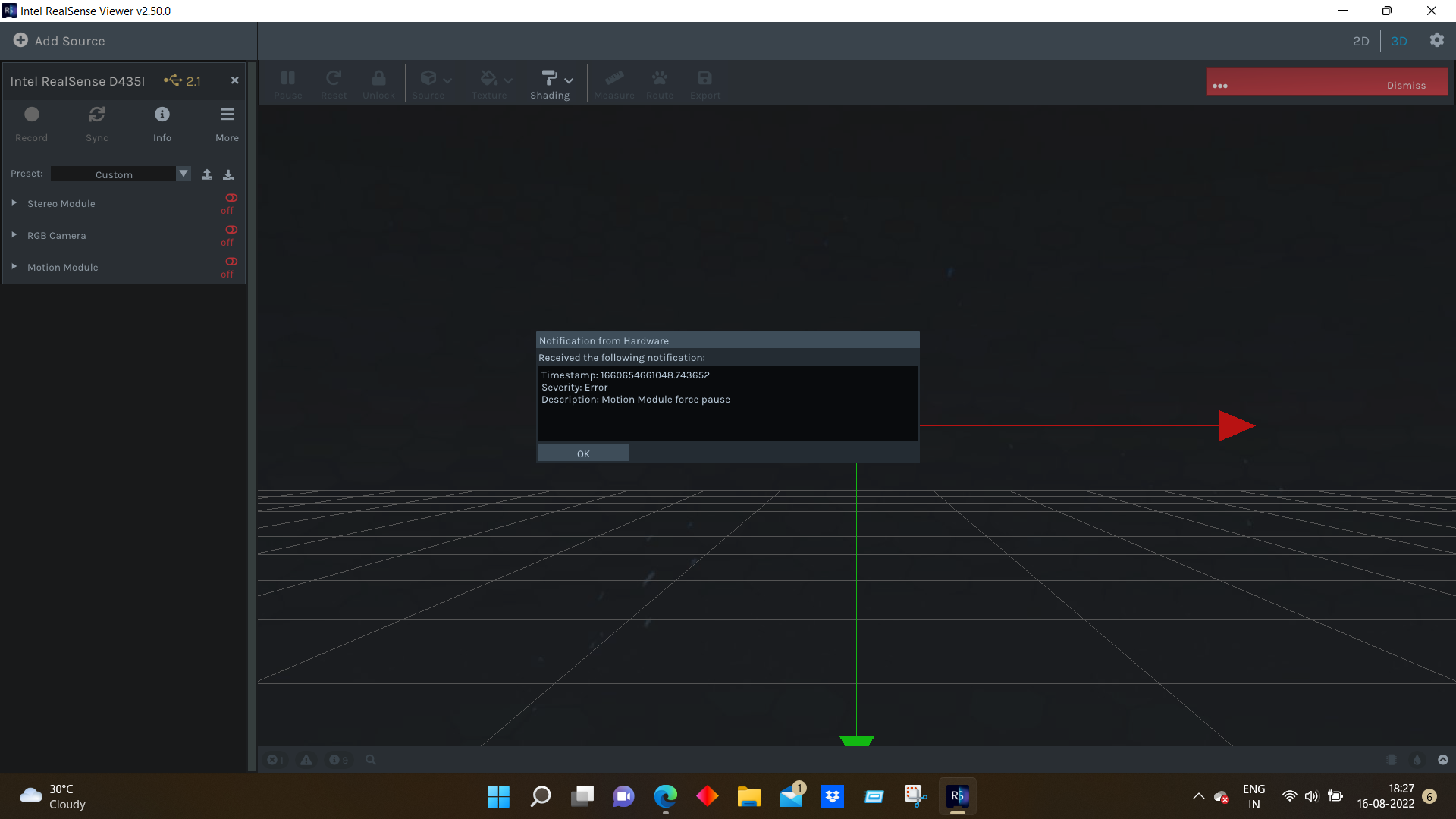
Task: Open the search icon in the status bar
Action: (x=370, y=759)
